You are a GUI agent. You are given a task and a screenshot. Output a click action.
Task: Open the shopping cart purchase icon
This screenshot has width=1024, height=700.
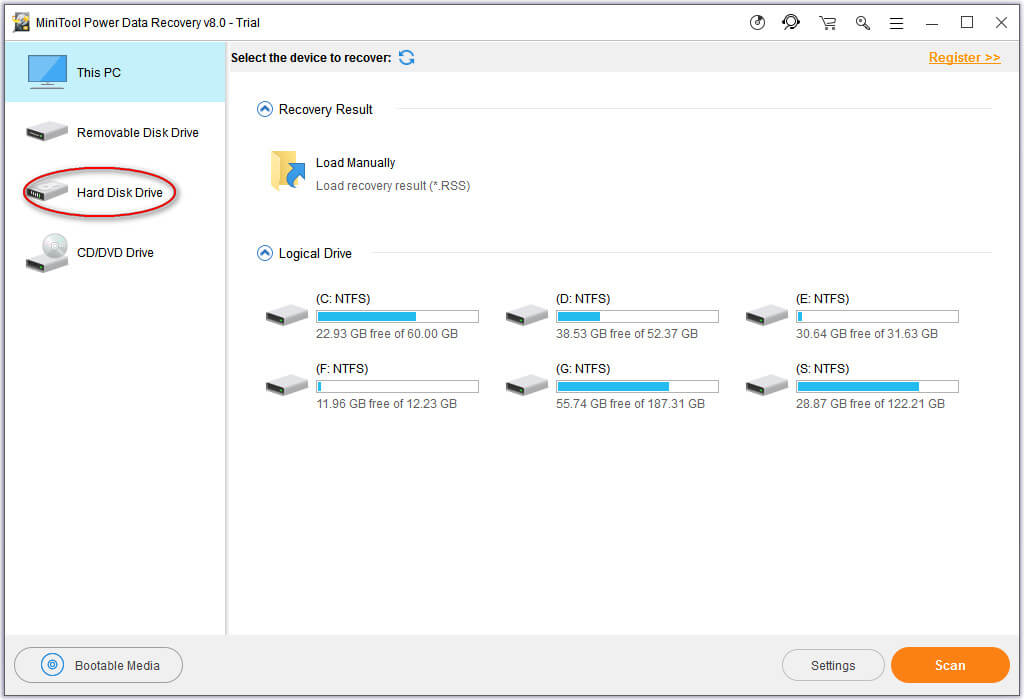[827, 23]
